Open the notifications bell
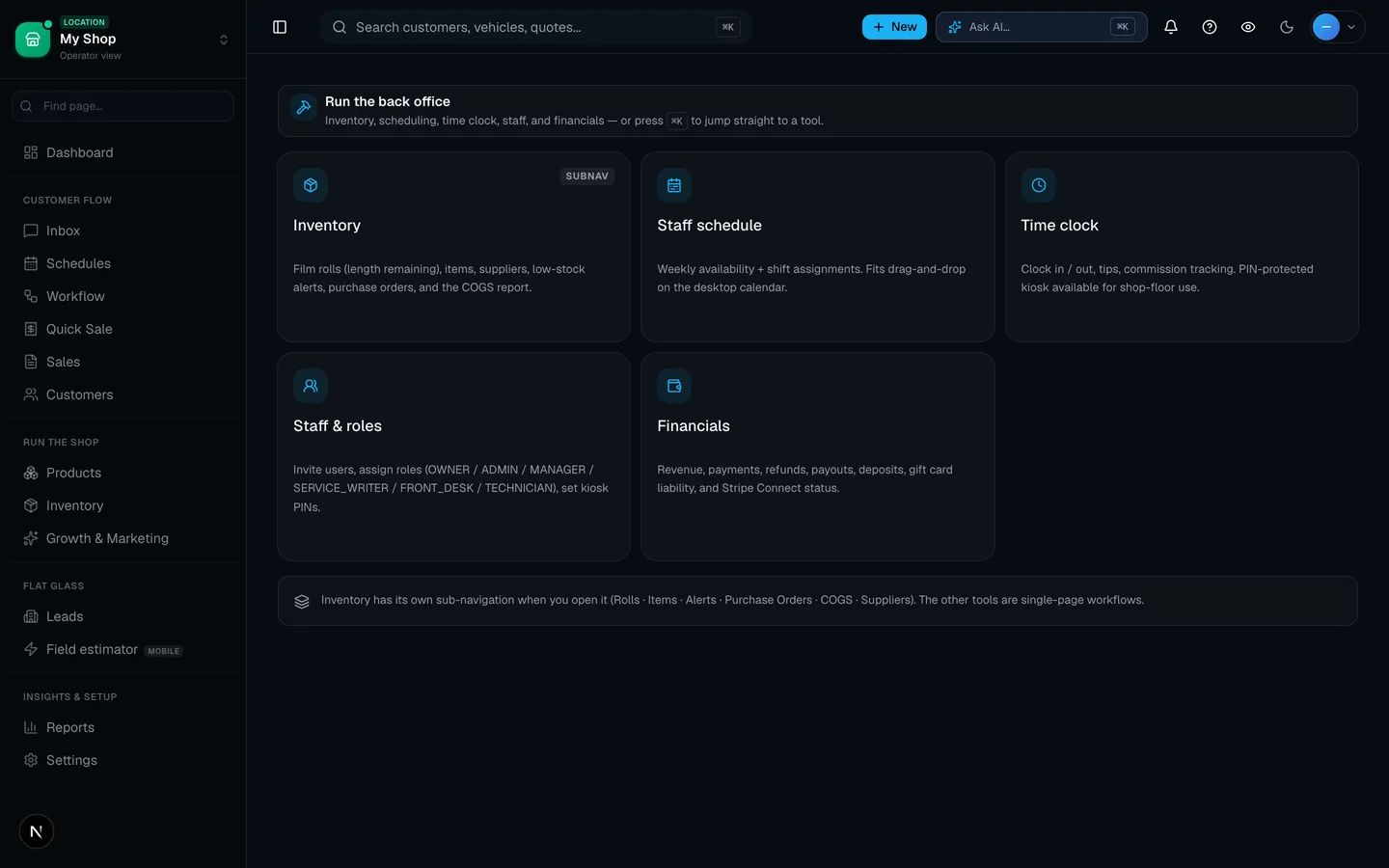Screen dimensions: 1389x868 coord(1171,27)
